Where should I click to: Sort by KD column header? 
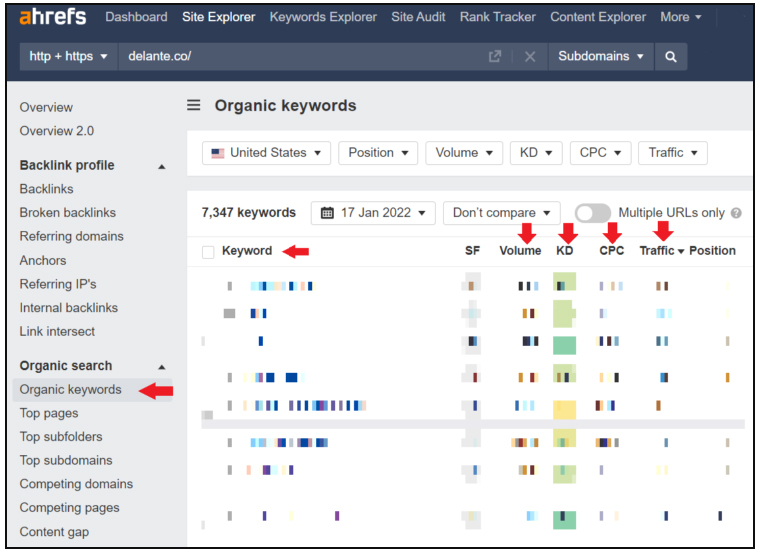[x=564, y=251]
